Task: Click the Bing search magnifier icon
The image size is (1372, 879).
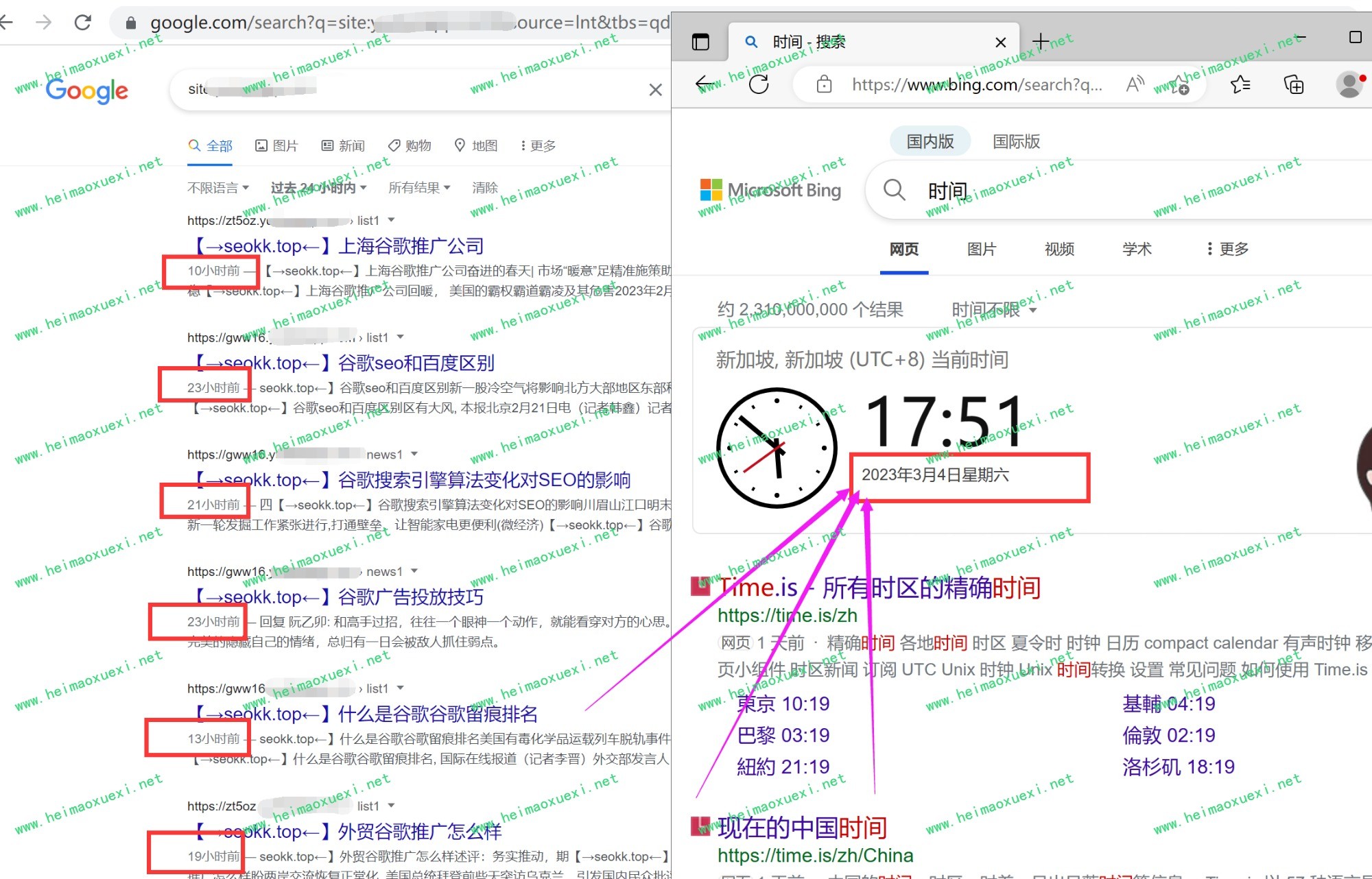Action: (x=894, y=190)
